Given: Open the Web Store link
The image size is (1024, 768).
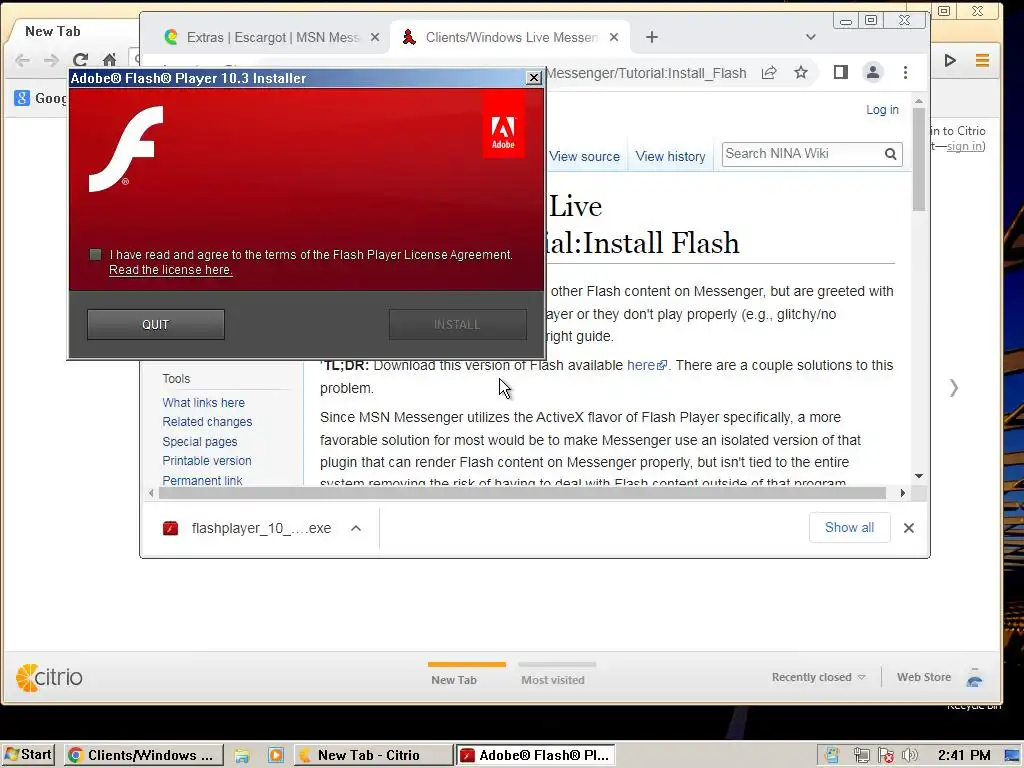Looking at the screenshot, I should pyautogui.click(x=923, y=677).
